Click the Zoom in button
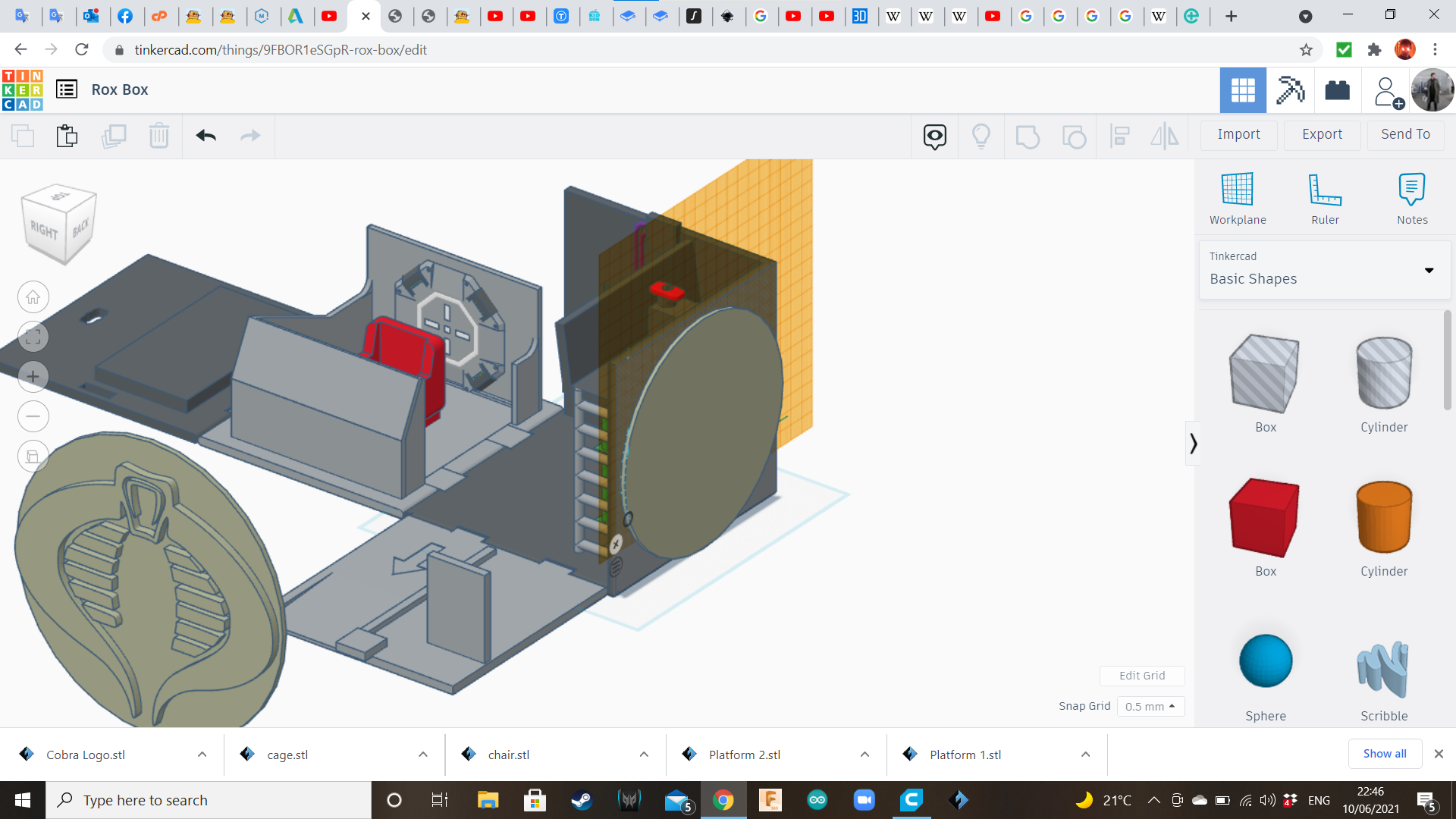 [x=33, y=377]
